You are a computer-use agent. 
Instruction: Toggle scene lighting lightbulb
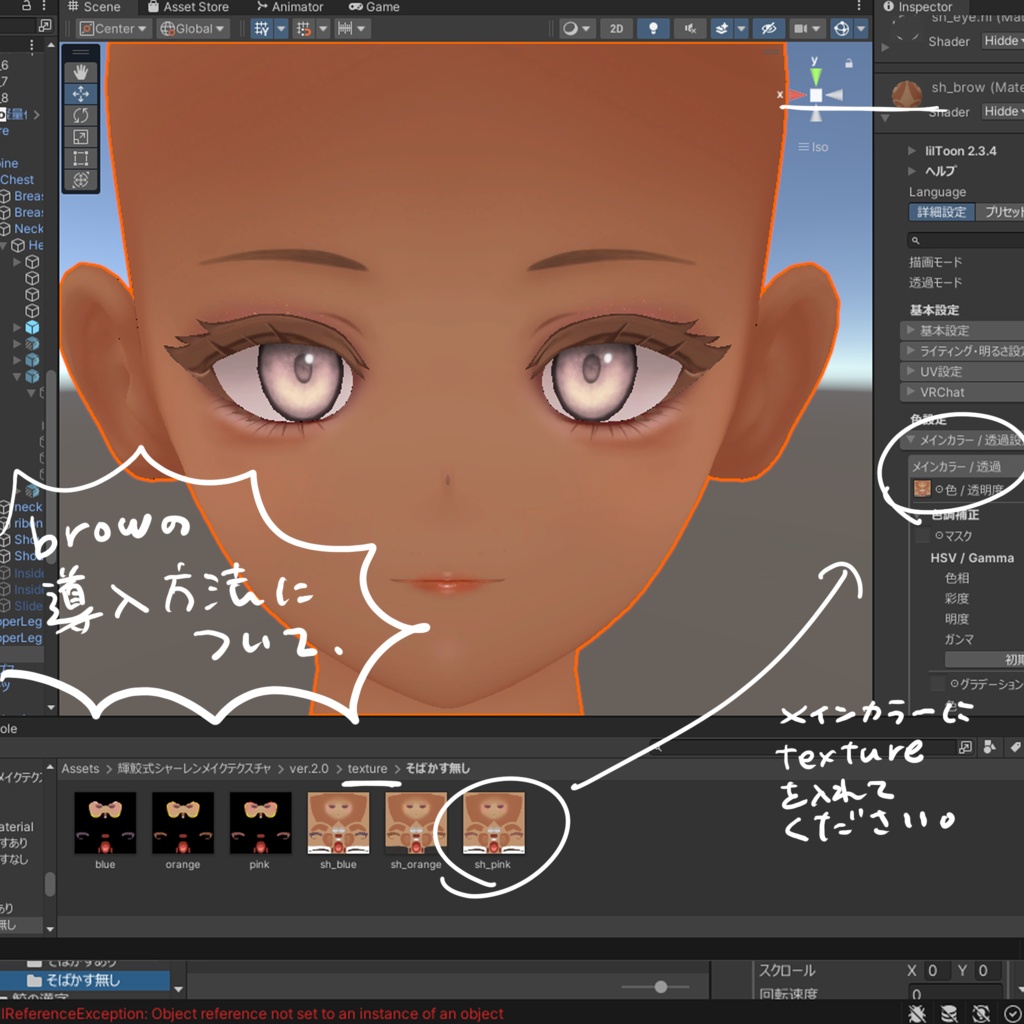653,29
